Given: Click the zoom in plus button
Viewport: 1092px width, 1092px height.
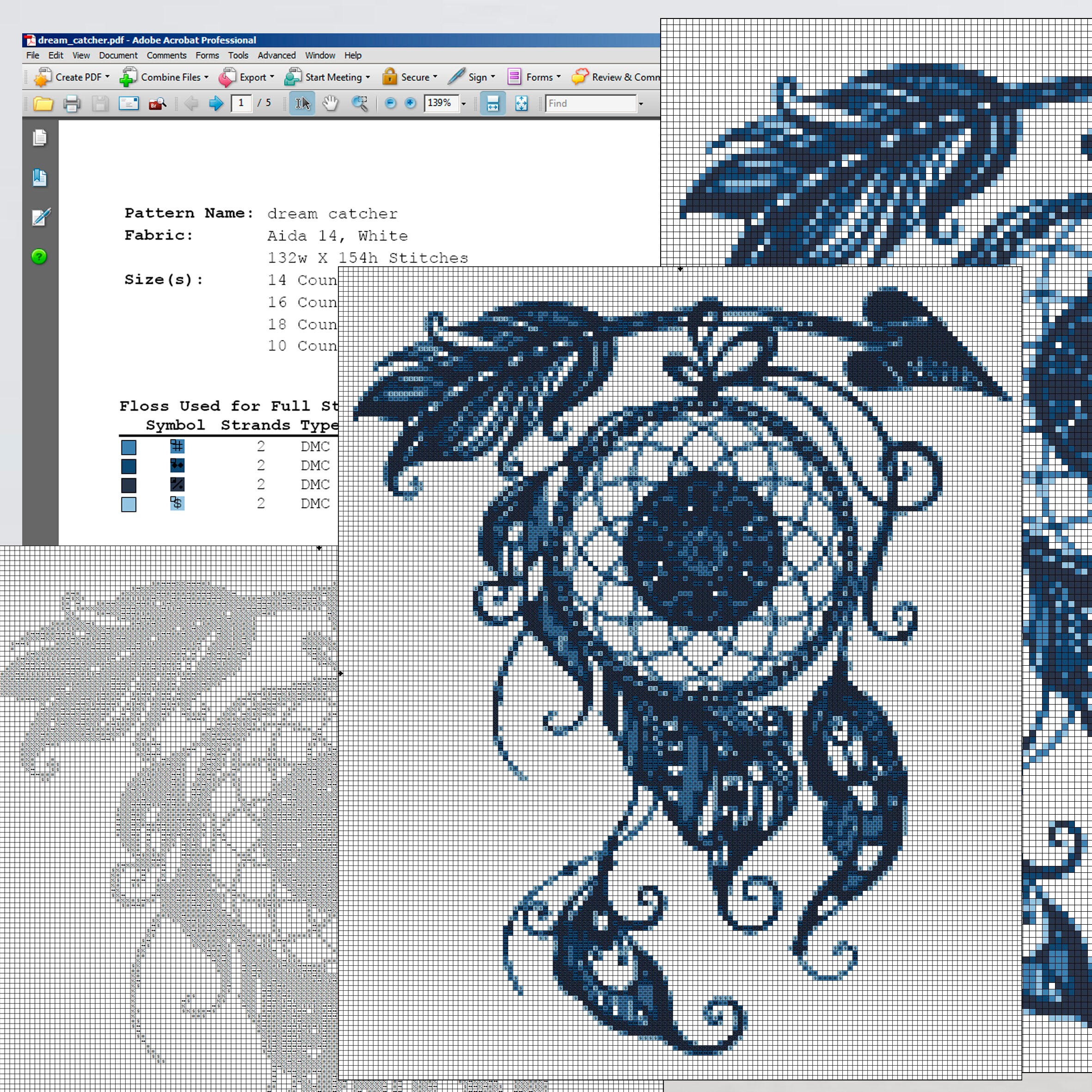Looking at the screenshot, I should coord(411,103).
